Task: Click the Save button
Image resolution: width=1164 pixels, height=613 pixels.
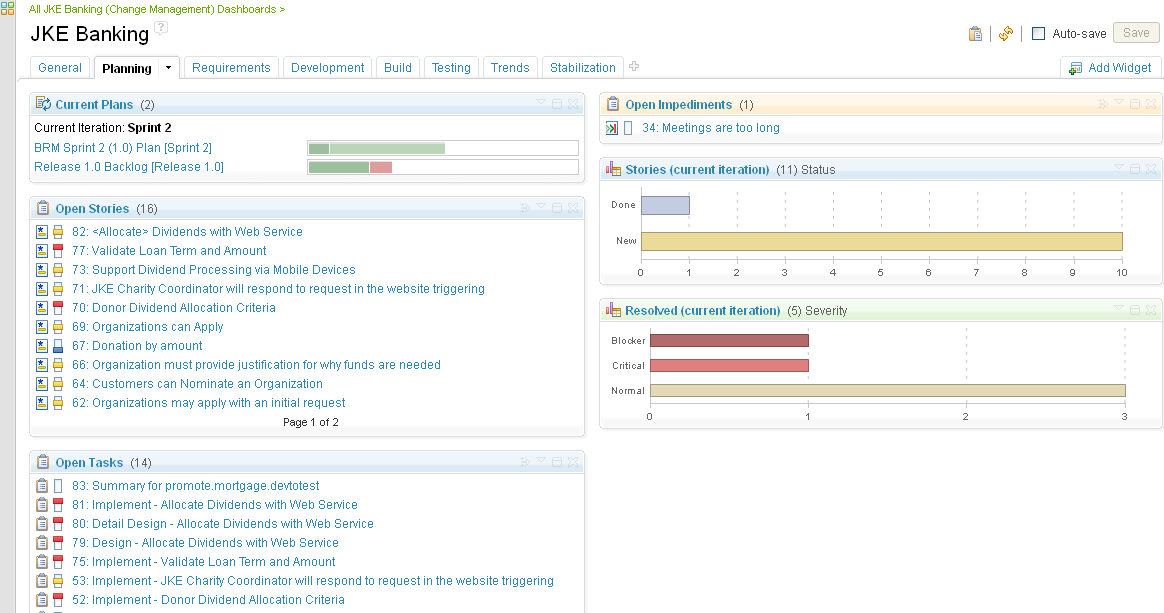Action: click(x=1135, y=32)
